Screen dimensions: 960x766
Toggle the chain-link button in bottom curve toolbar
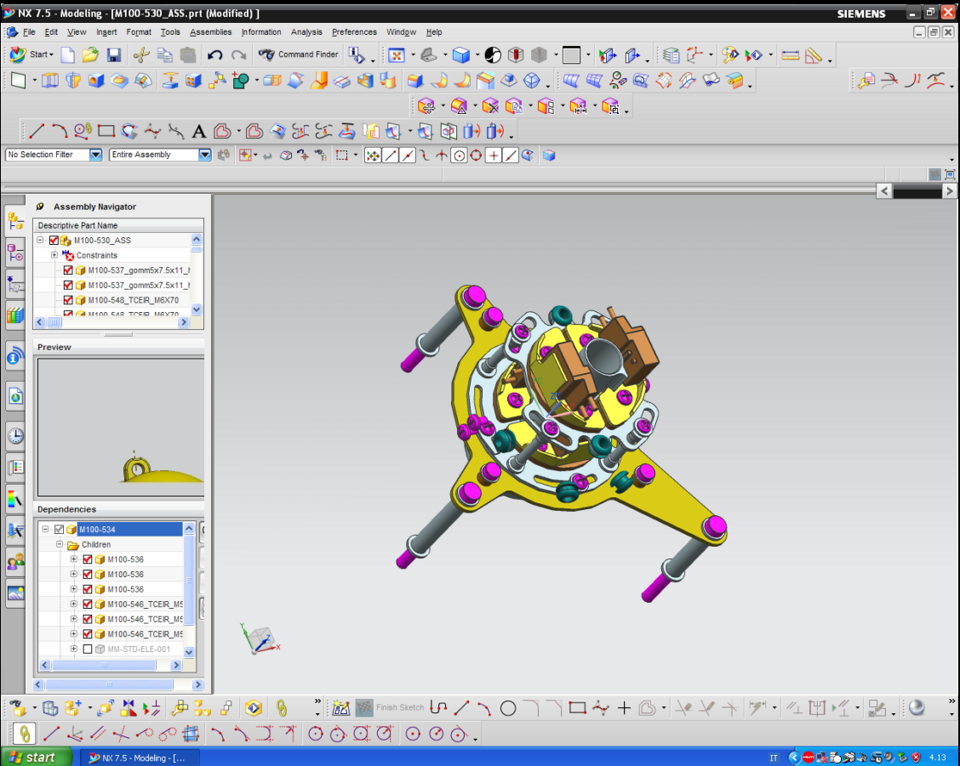24,734
